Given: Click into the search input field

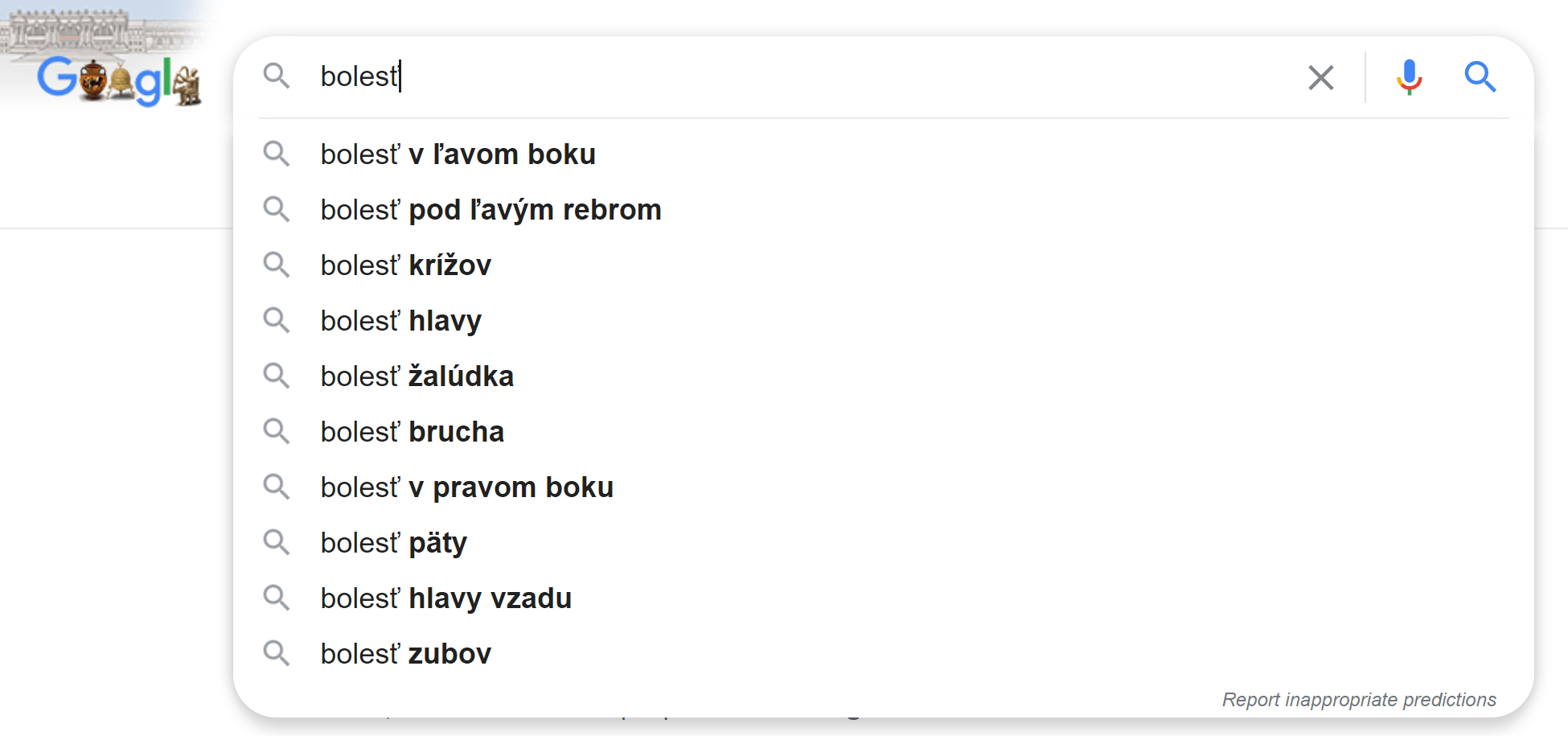Looking at the screenshot, I should (804, 77).
